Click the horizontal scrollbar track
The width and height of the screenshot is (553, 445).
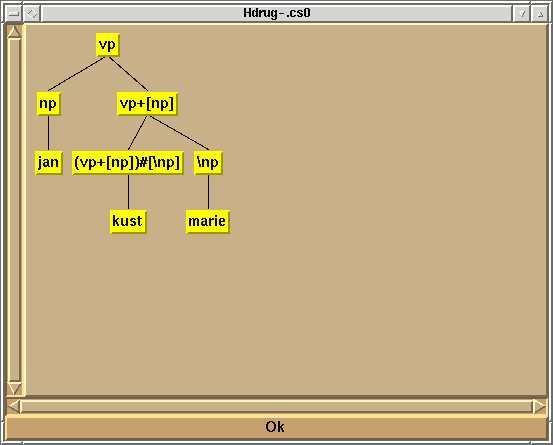pos(276,407)
